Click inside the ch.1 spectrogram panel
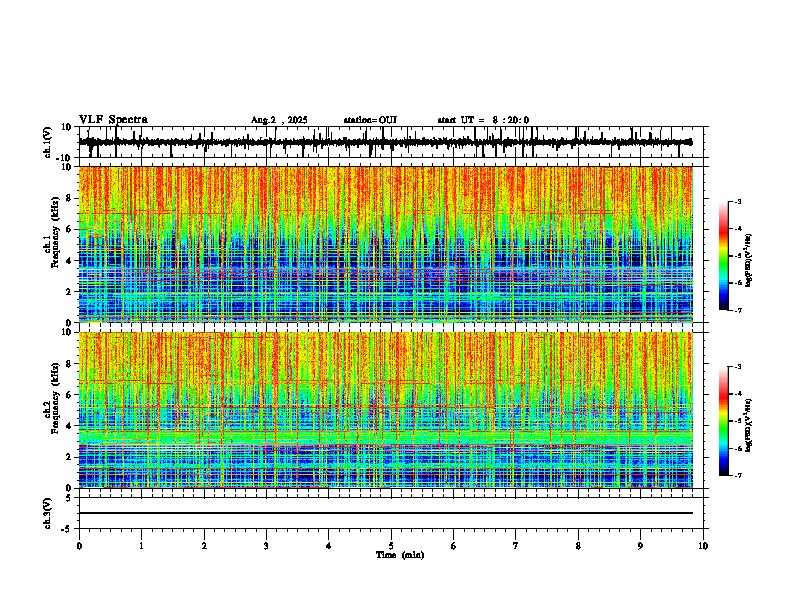Screen dimensions: 792x612 pyautogui.click(x=385, y=244)
